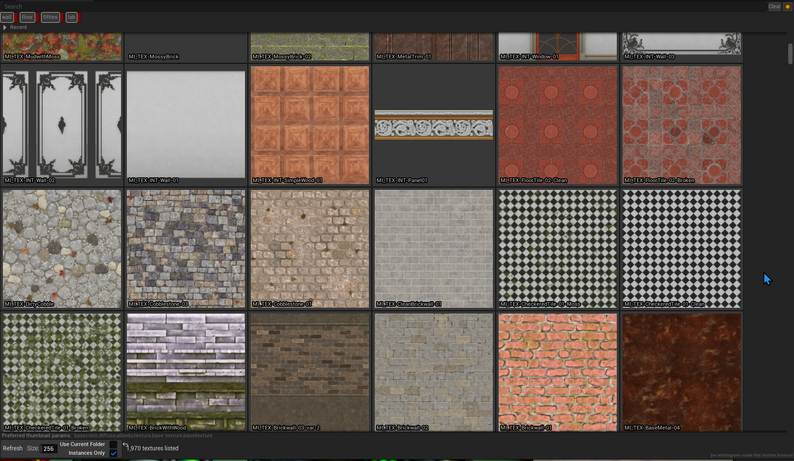Enable the Use Current Folder checkbox
Viewport: 794px width, 461px height.
pos(113,444)
